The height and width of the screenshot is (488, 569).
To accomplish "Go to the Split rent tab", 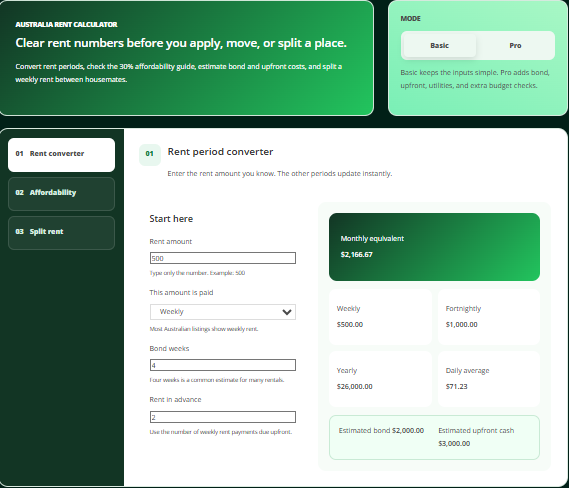I will 61,233.
